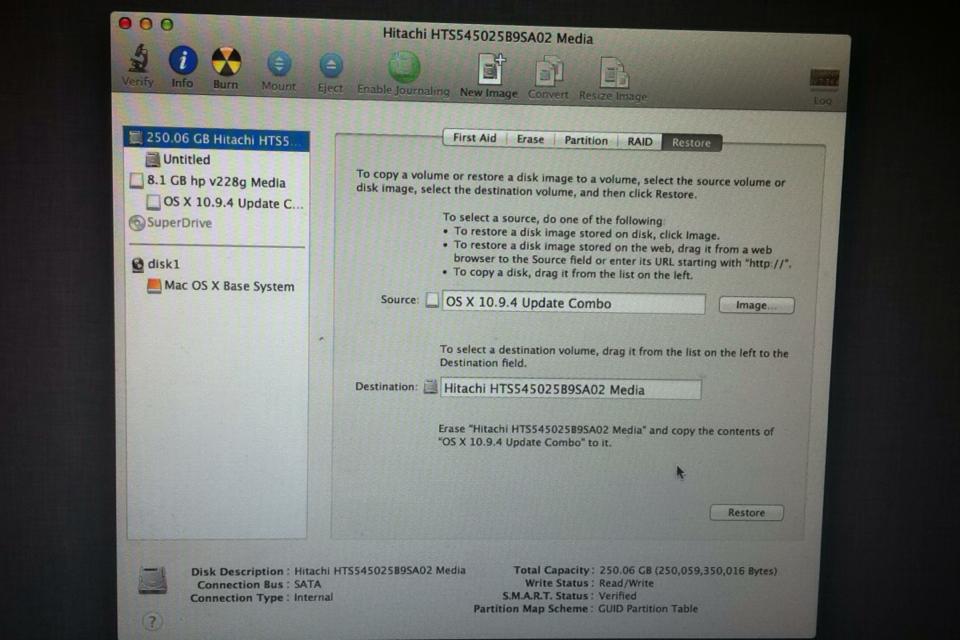Screen dimensions: 960x640
Task: Switch to the Erase tab
Action: click(530, 140)
